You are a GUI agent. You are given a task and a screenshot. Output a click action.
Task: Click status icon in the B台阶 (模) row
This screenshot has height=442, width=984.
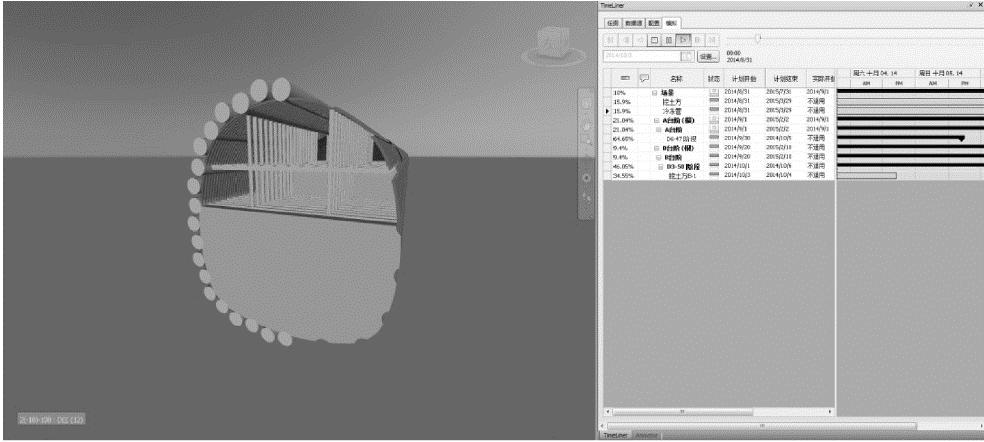click(x=714, y=148)
